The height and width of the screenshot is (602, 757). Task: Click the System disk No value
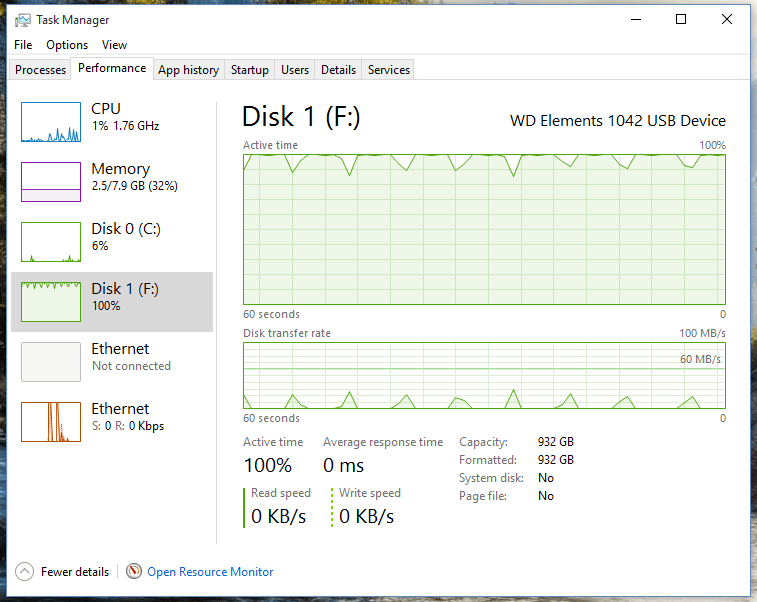[x=546, y=478]
